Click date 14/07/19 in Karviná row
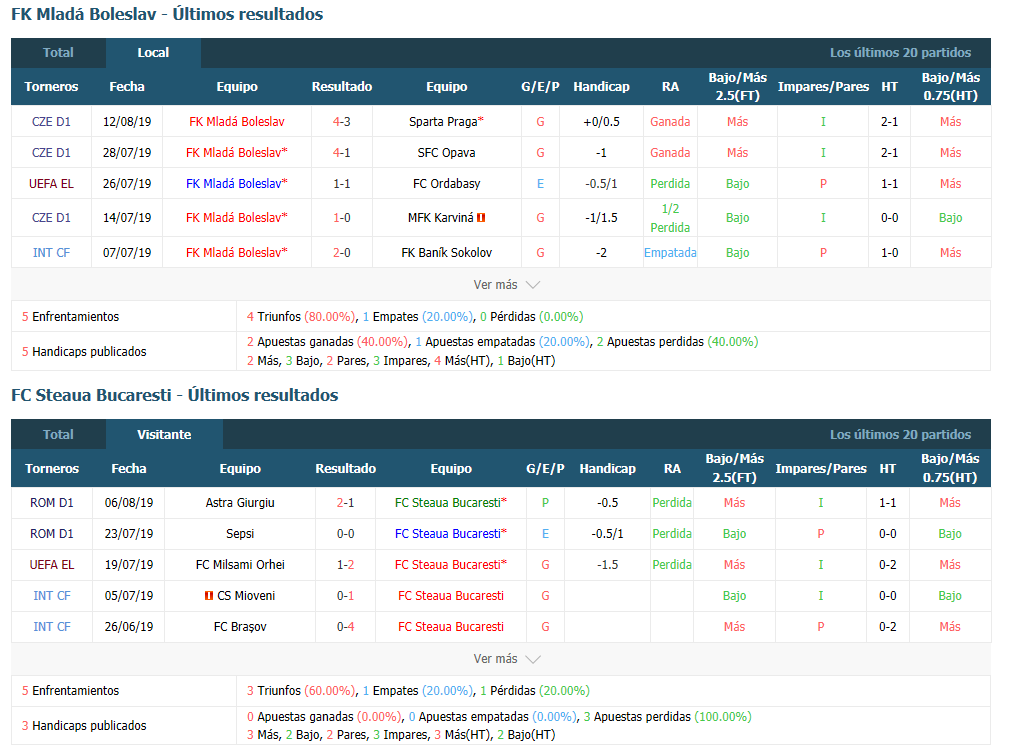This screenshot has width=1011, height=749. pyautogui.click(x=127, y=218)
